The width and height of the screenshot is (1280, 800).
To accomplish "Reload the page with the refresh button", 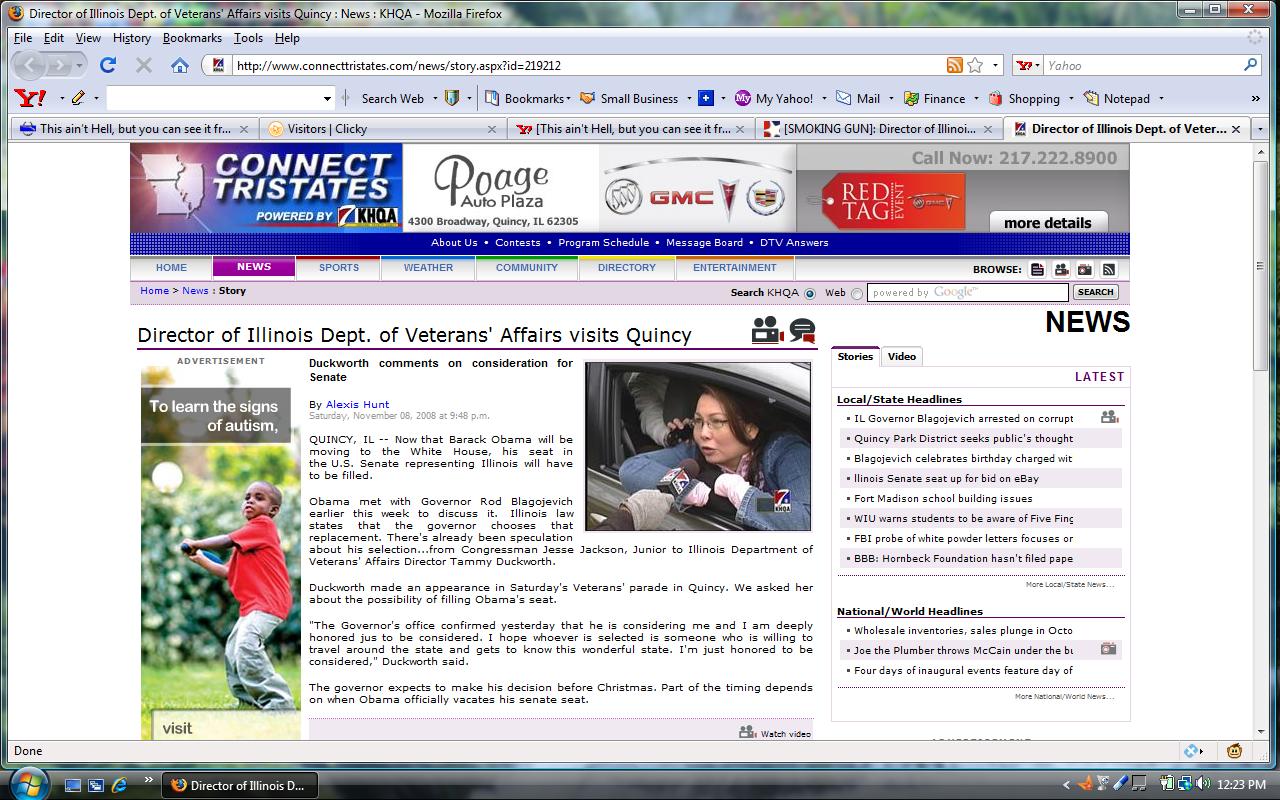I will pos(108,66).
